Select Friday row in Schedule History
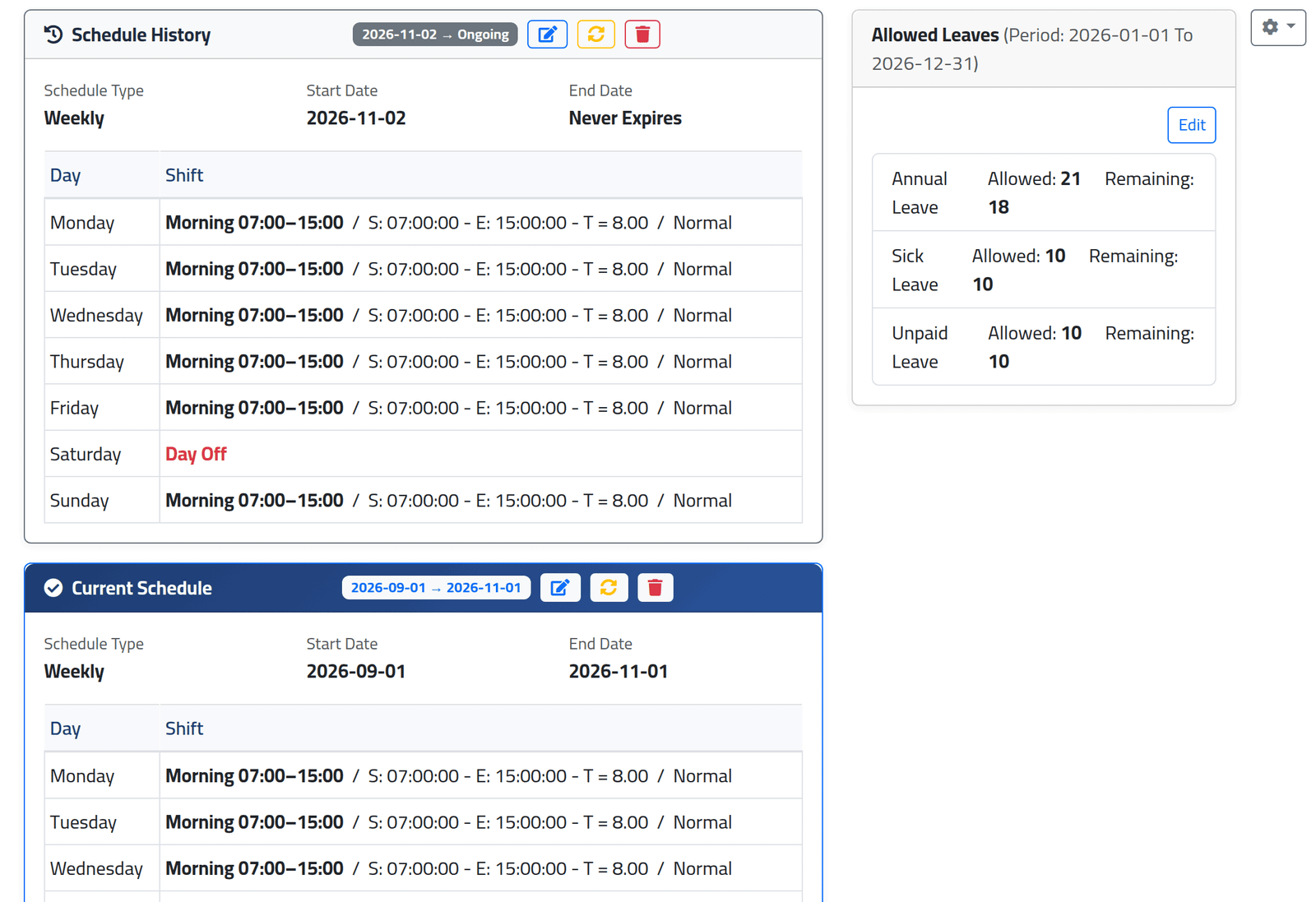Screen dimensions: 1316x902 point(423,408)
